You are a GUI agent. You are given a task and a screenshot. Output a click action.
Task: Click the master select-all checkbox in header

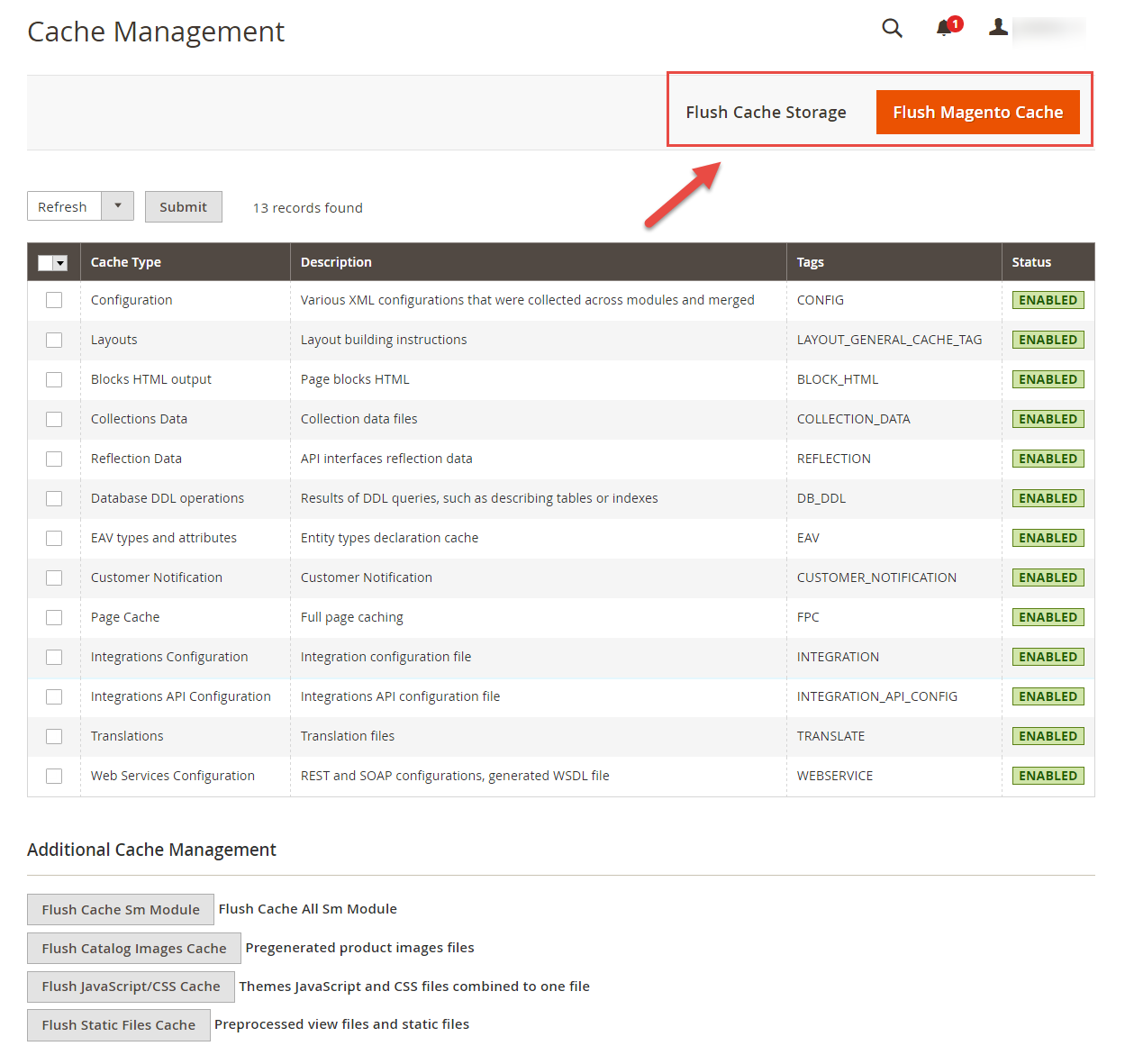pyautogui.click(x=46, y=263)
